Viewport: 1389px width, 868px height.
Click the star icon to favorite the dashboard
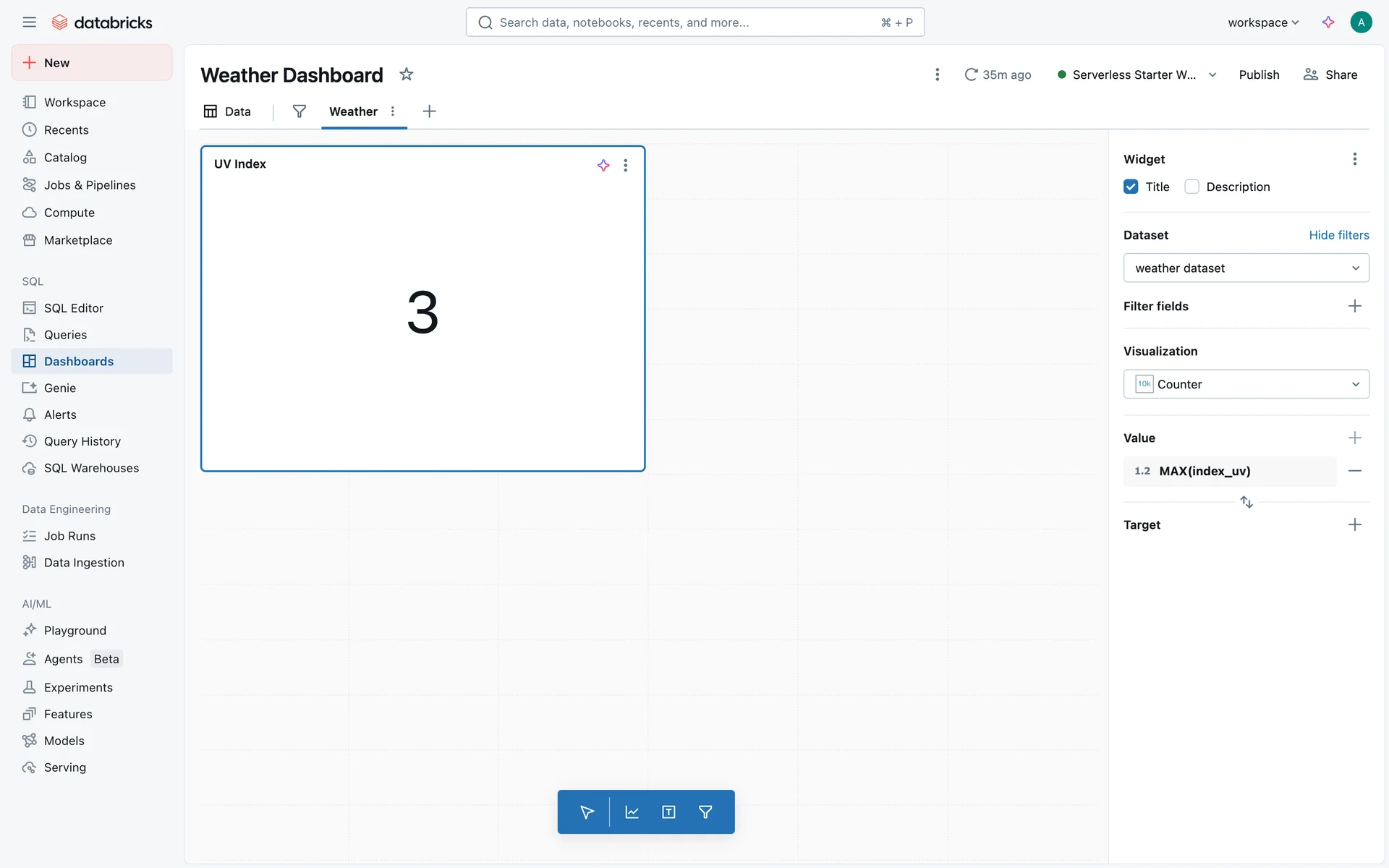(407, 75)
